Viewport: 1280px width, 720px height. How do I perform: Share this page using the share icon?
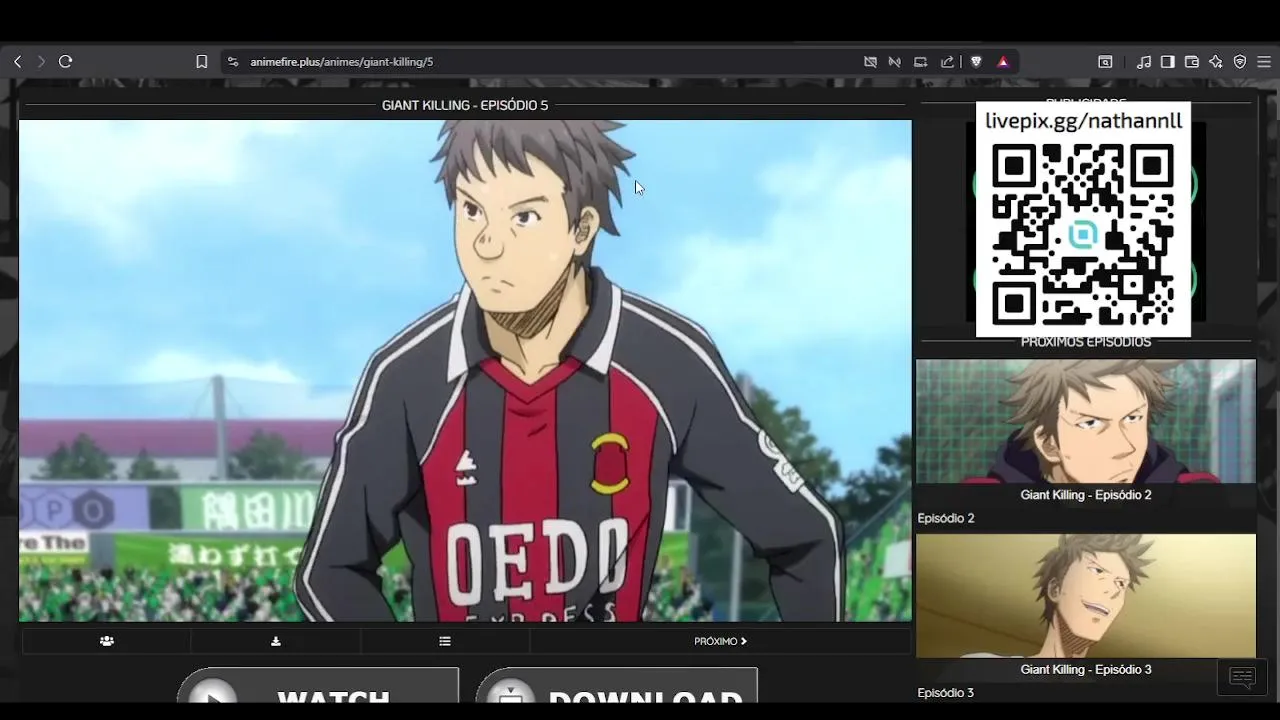(x=947, y=62)
